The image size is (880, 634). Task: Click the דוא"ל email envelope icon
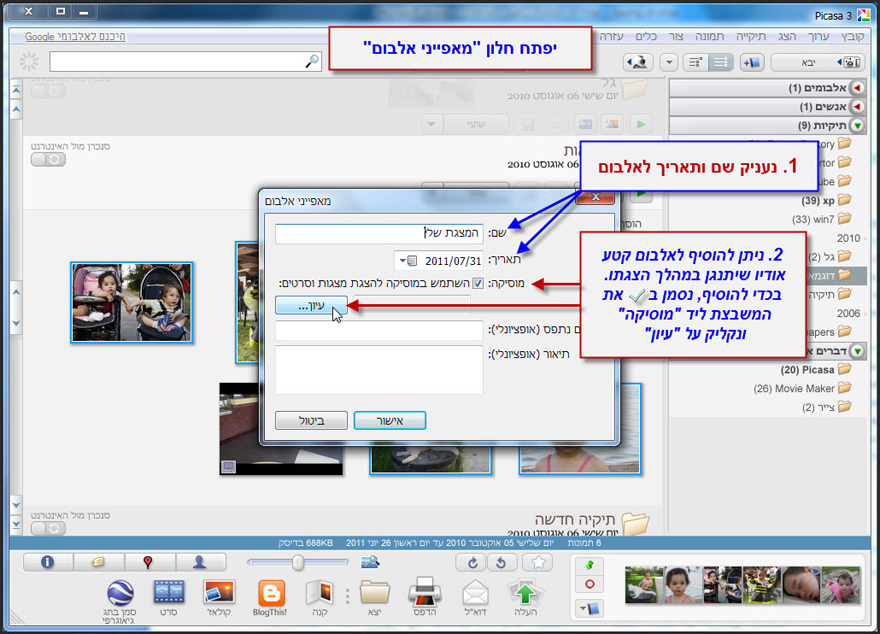(x=475, y=597)
